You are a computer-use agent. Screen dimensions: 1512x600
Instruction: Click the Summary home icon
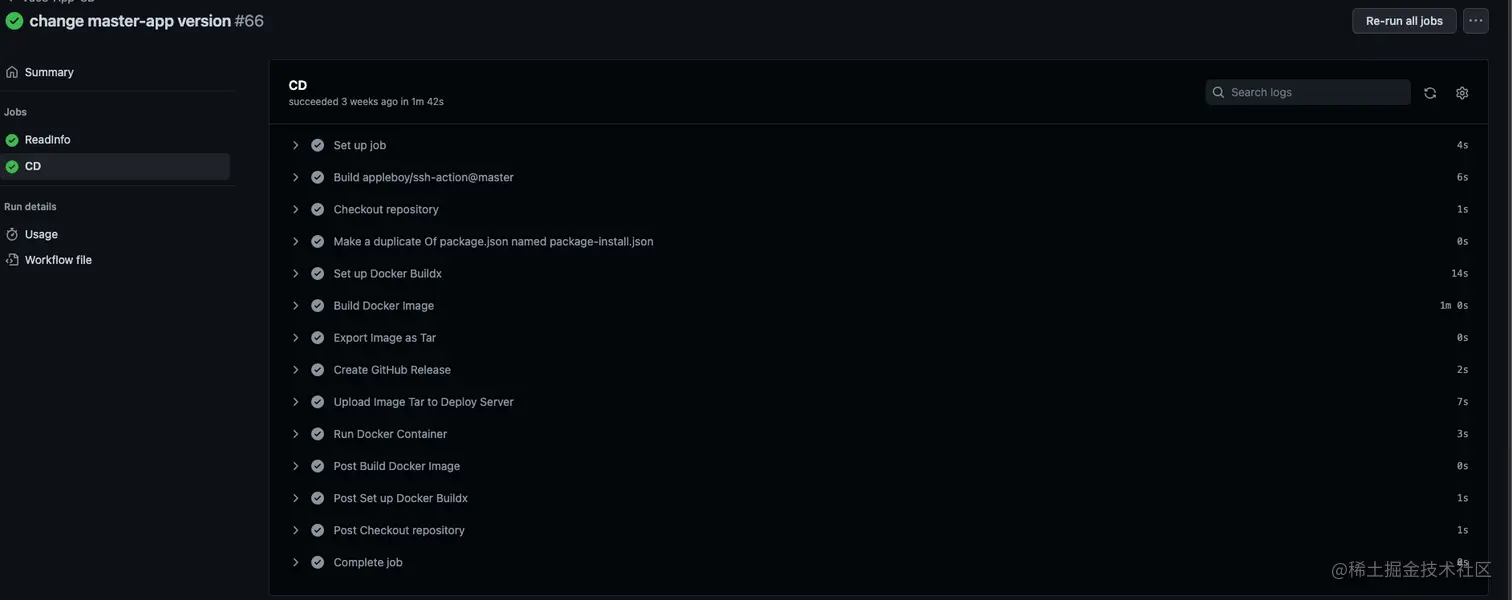coord(12,72)
